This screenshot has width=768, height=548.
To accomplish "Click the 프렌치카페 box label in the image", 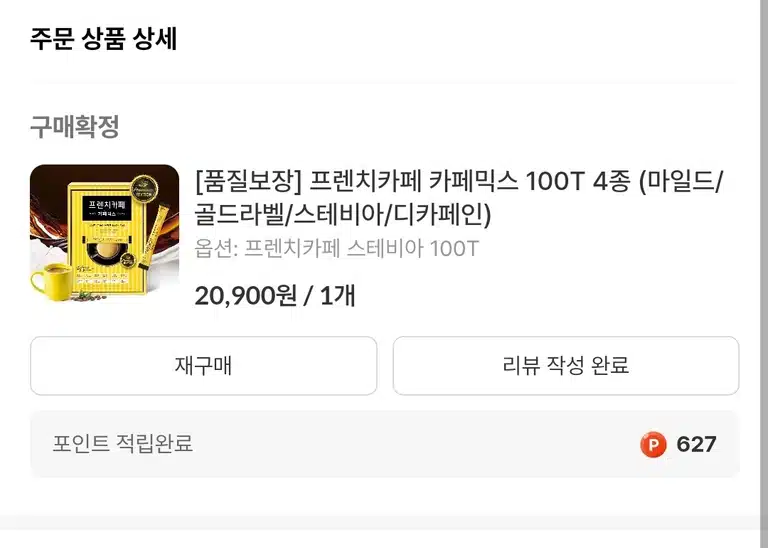I will point(107,208).
